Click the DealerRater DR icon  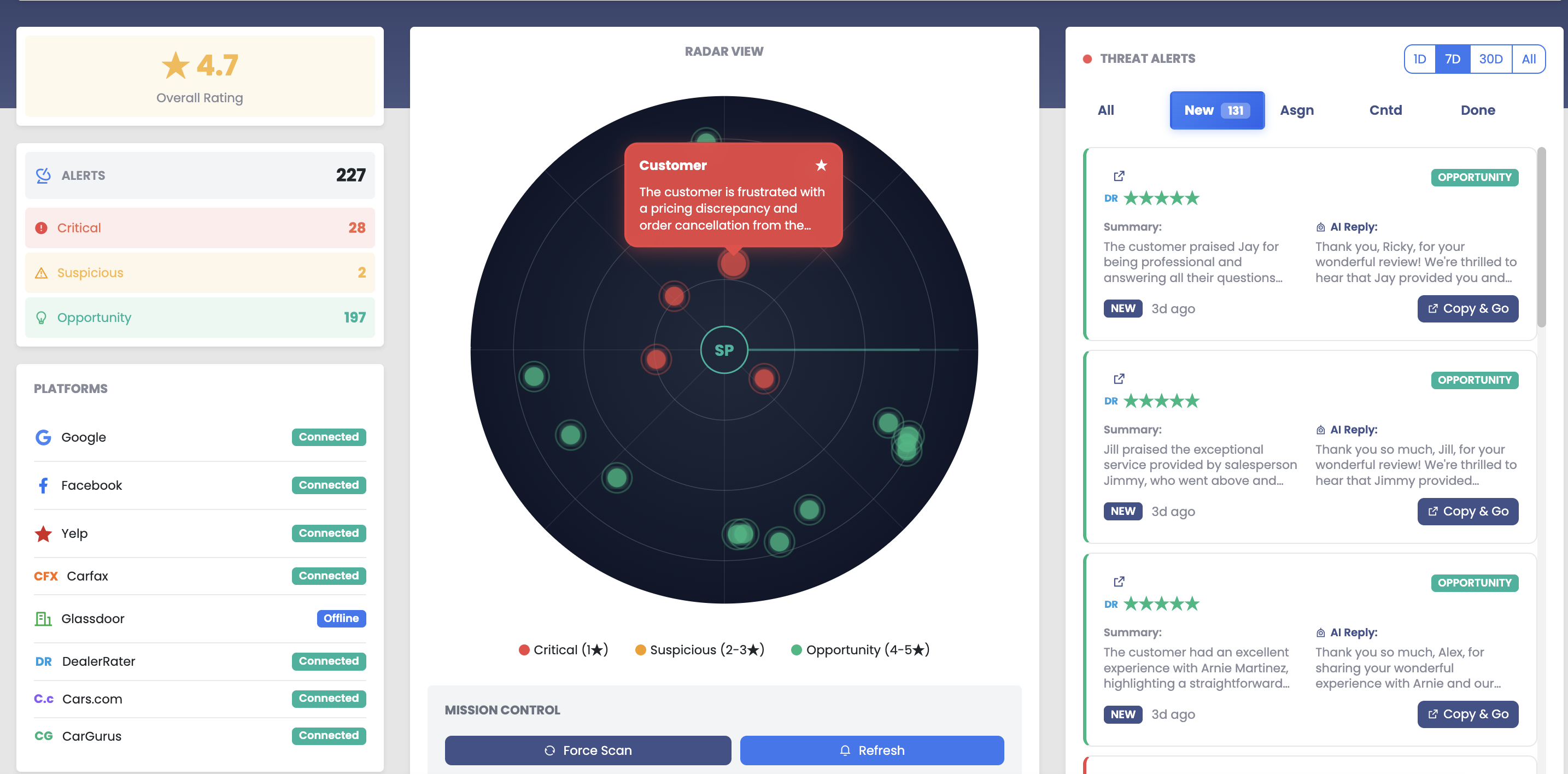pos(44,661)
